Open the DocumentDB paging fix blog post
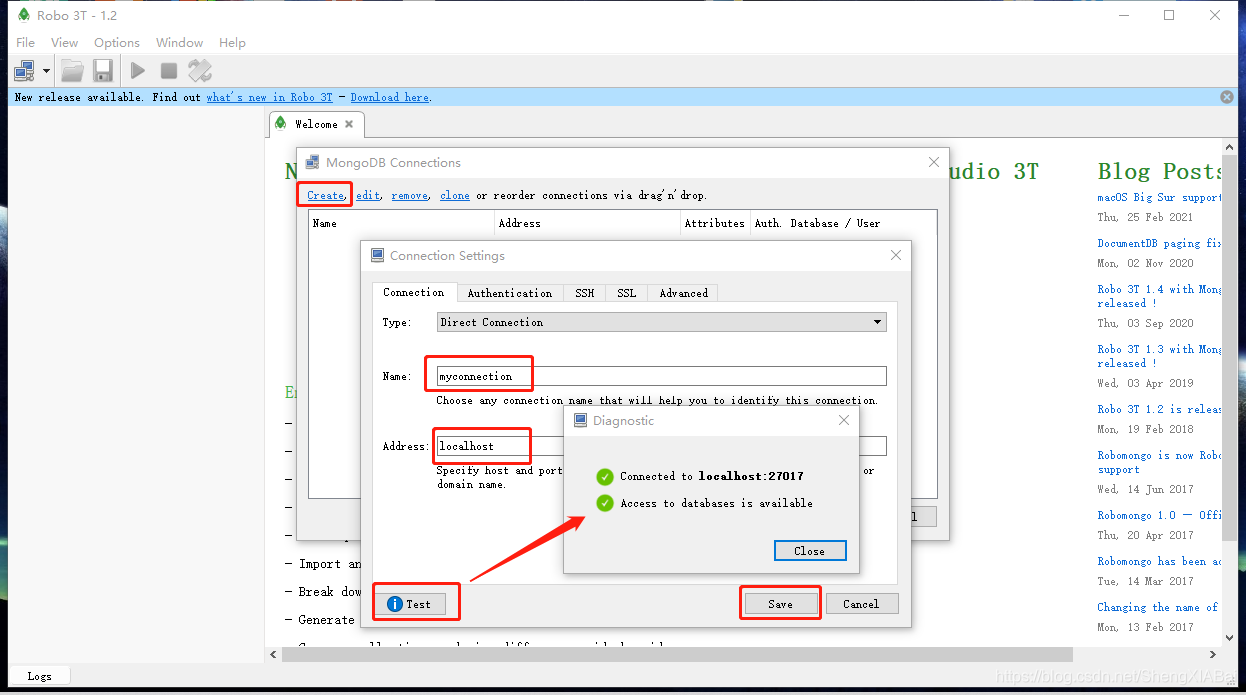This screenshot has height=695, width=1246. point(1160,243)
